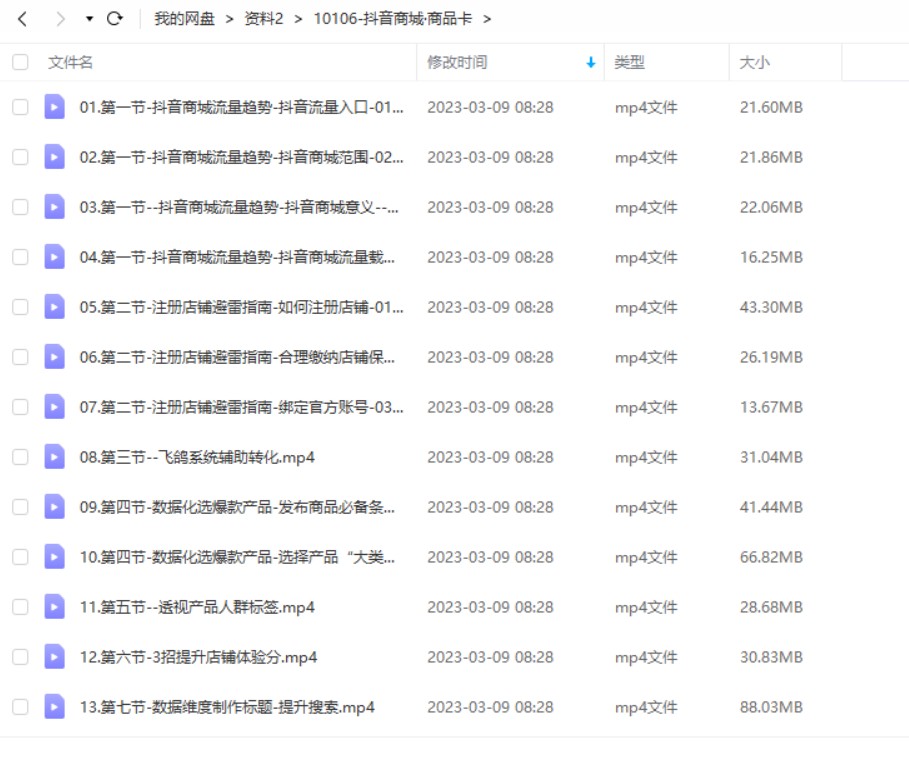The height and width of the screenshot is (767, 909).
Task: Click video icon of 07.第二节 file
Action: (54, 406)
